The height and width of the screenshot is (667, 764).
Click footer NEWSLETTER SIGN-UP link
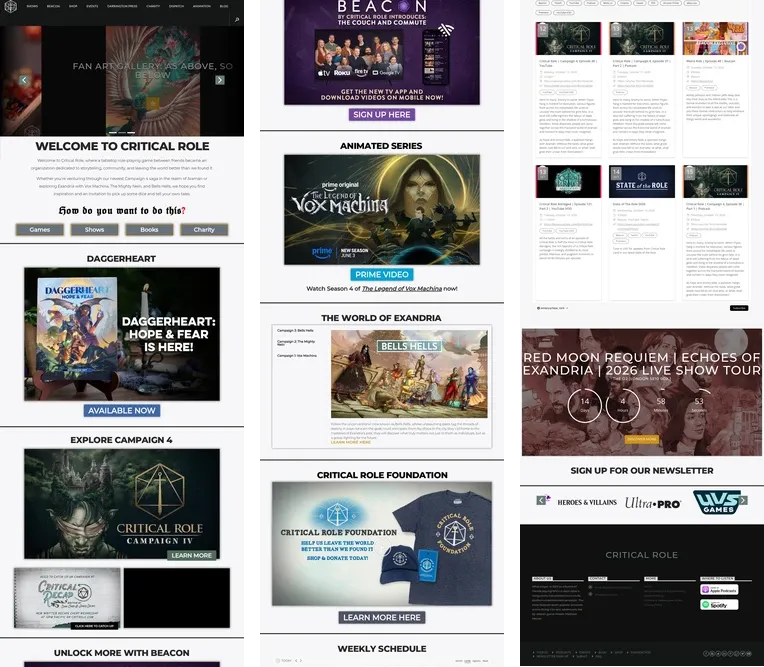pos(553,656)
